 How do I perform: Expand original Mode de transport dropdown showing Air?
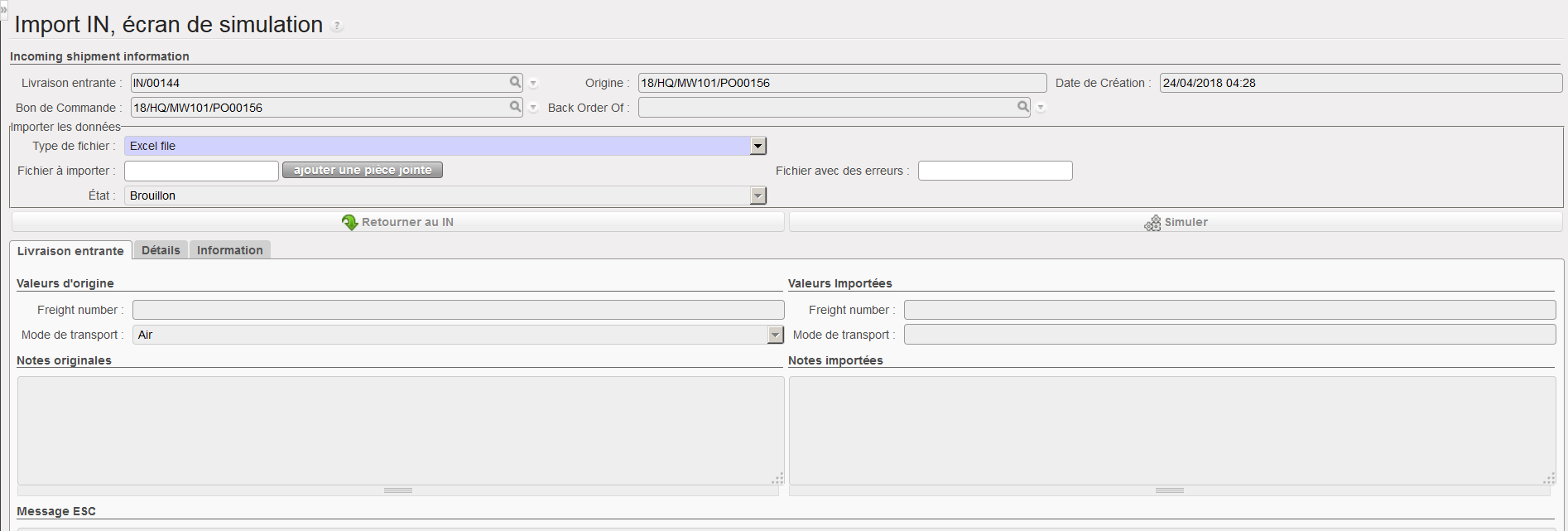[x=775, y=335]
